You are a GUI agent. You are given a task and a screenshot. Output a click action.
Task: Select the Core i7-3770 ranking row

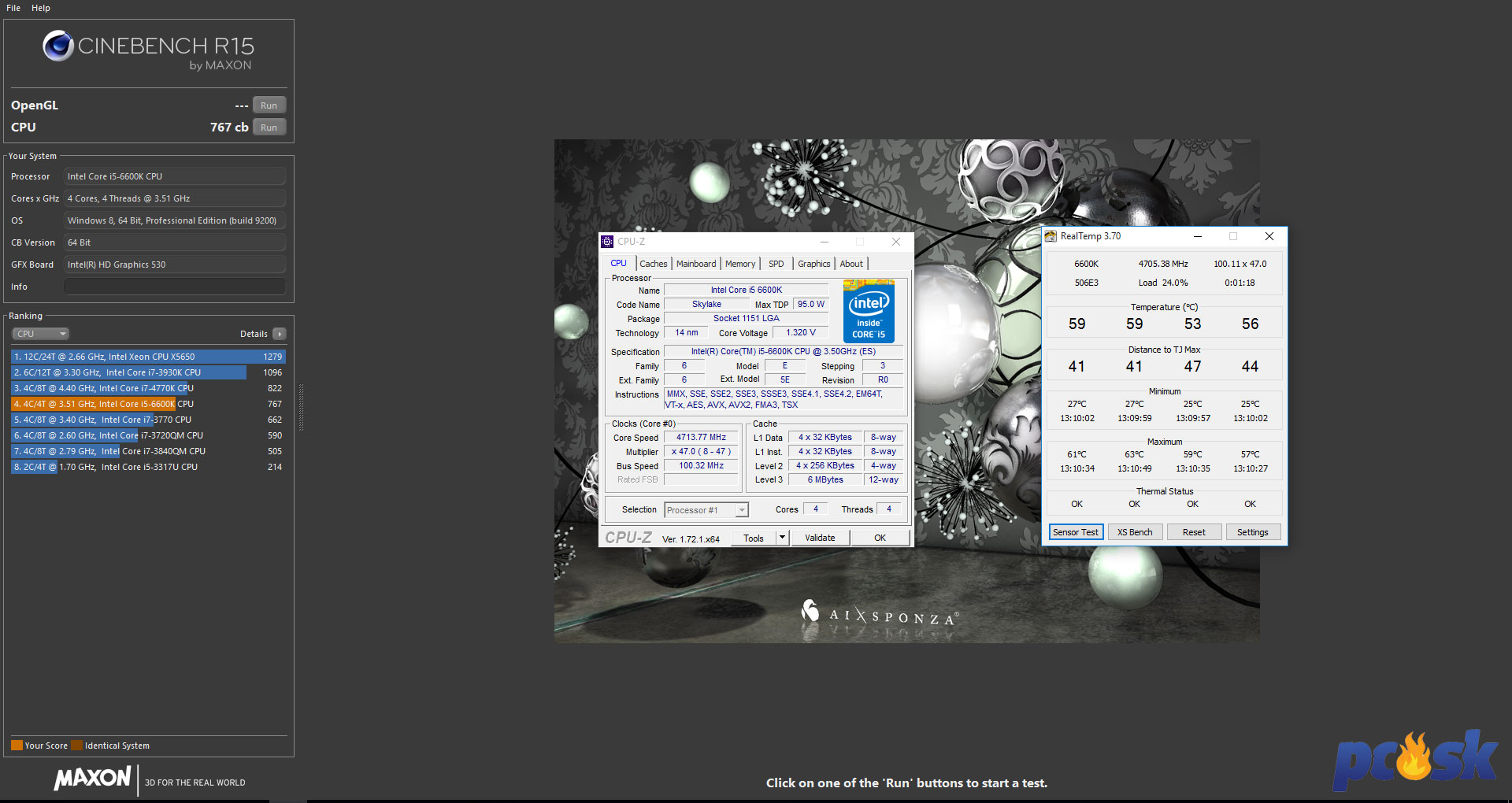[x=148, y=420]
